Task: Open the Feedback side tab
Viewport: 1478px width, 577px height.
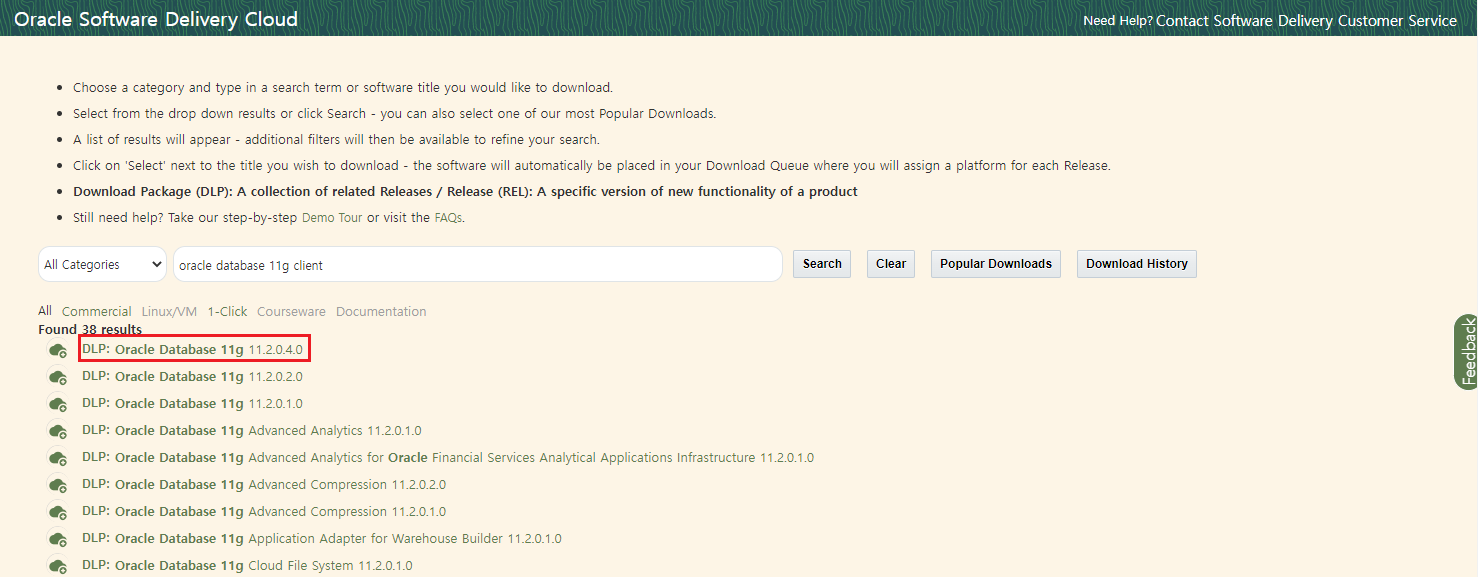Action: tap(1467, 351)
